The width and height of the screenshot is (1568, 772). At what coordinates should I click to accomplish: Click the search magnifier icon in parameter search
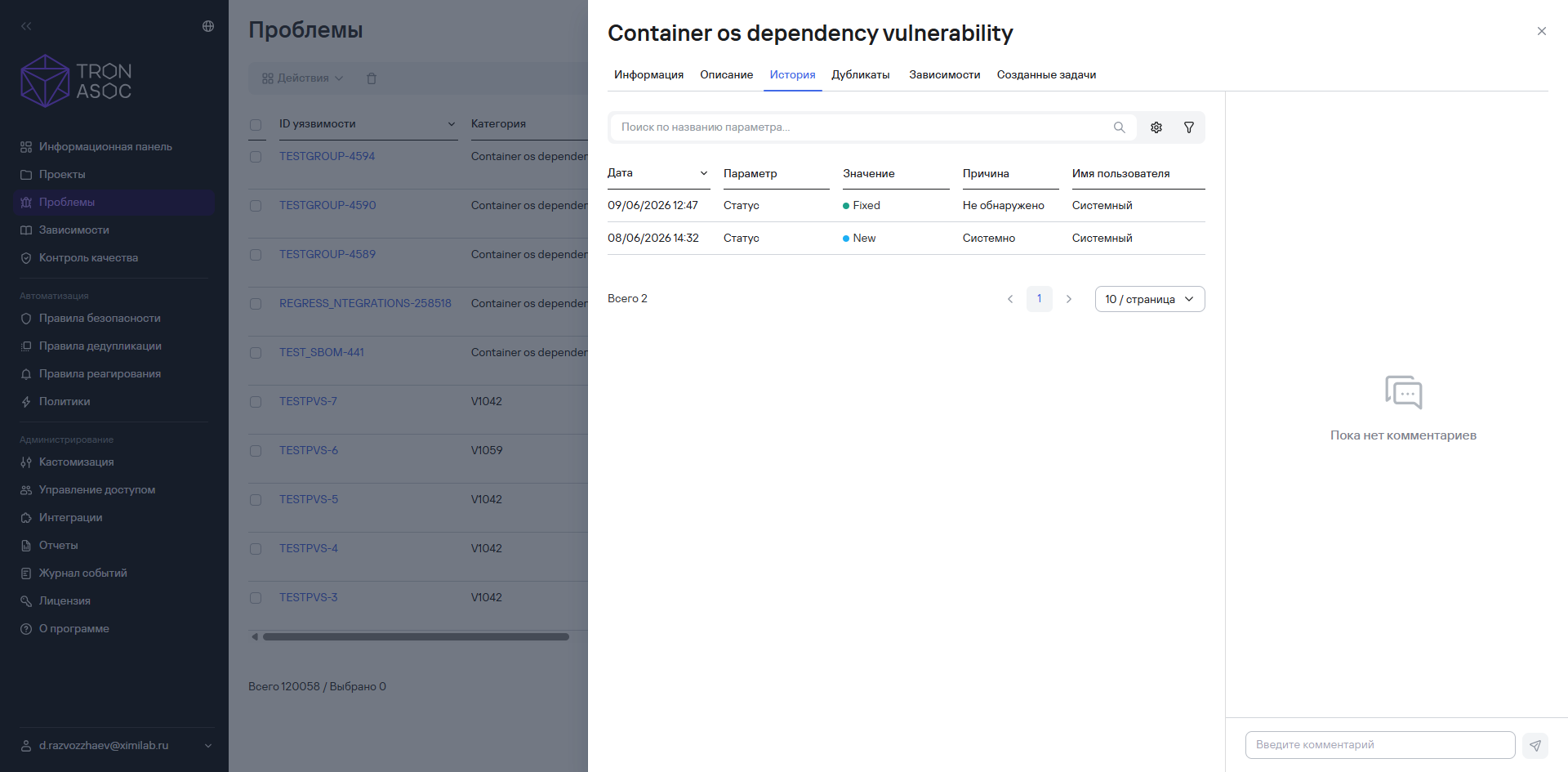(1119, 127)
